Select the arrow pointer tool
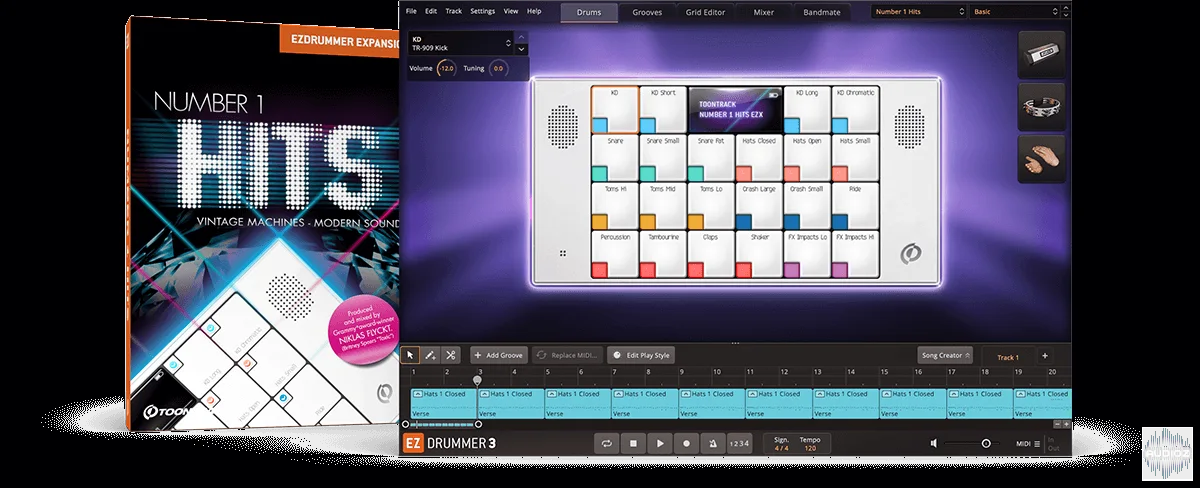1200x488 pixels. (410, 355)
